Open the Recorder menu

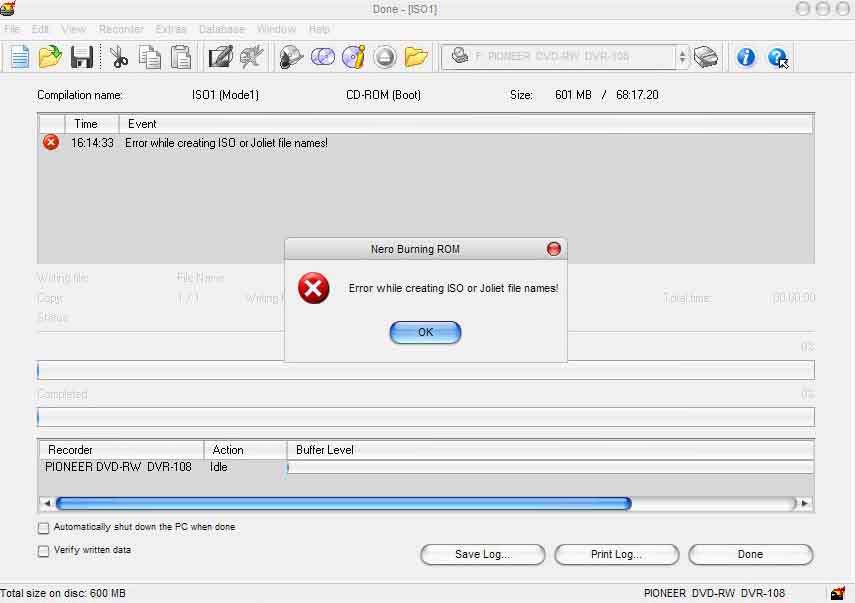121,29
